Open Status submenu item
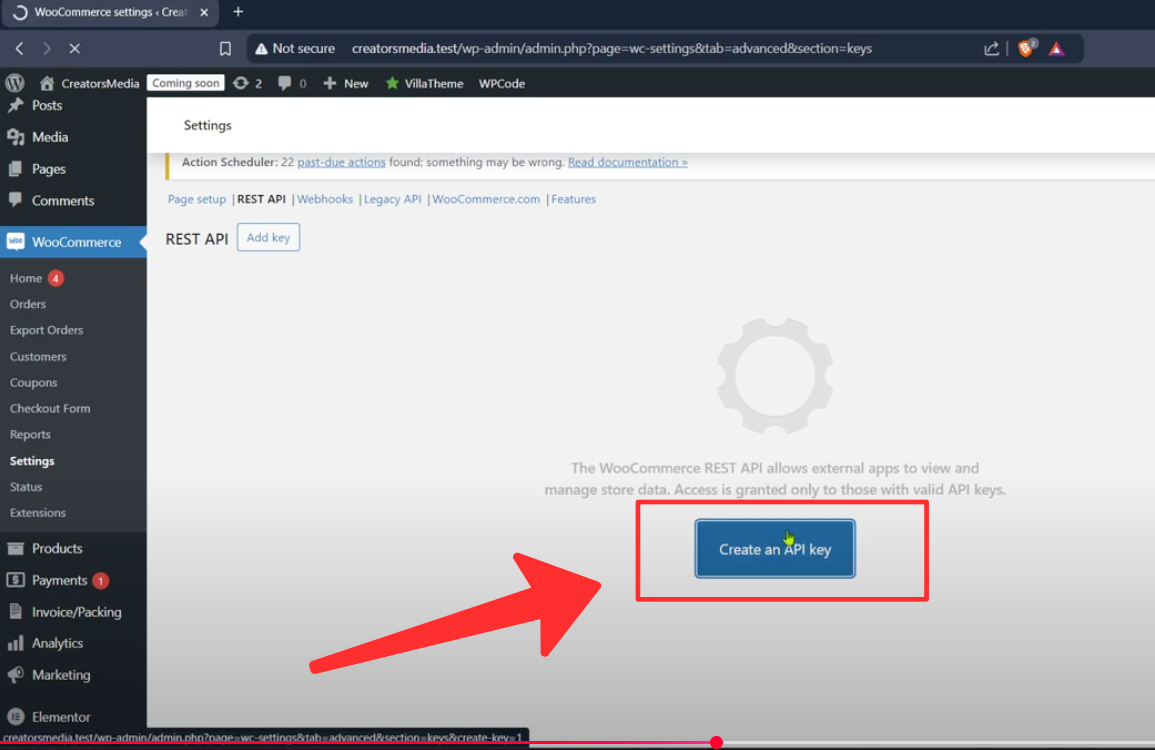 (26, 486)
